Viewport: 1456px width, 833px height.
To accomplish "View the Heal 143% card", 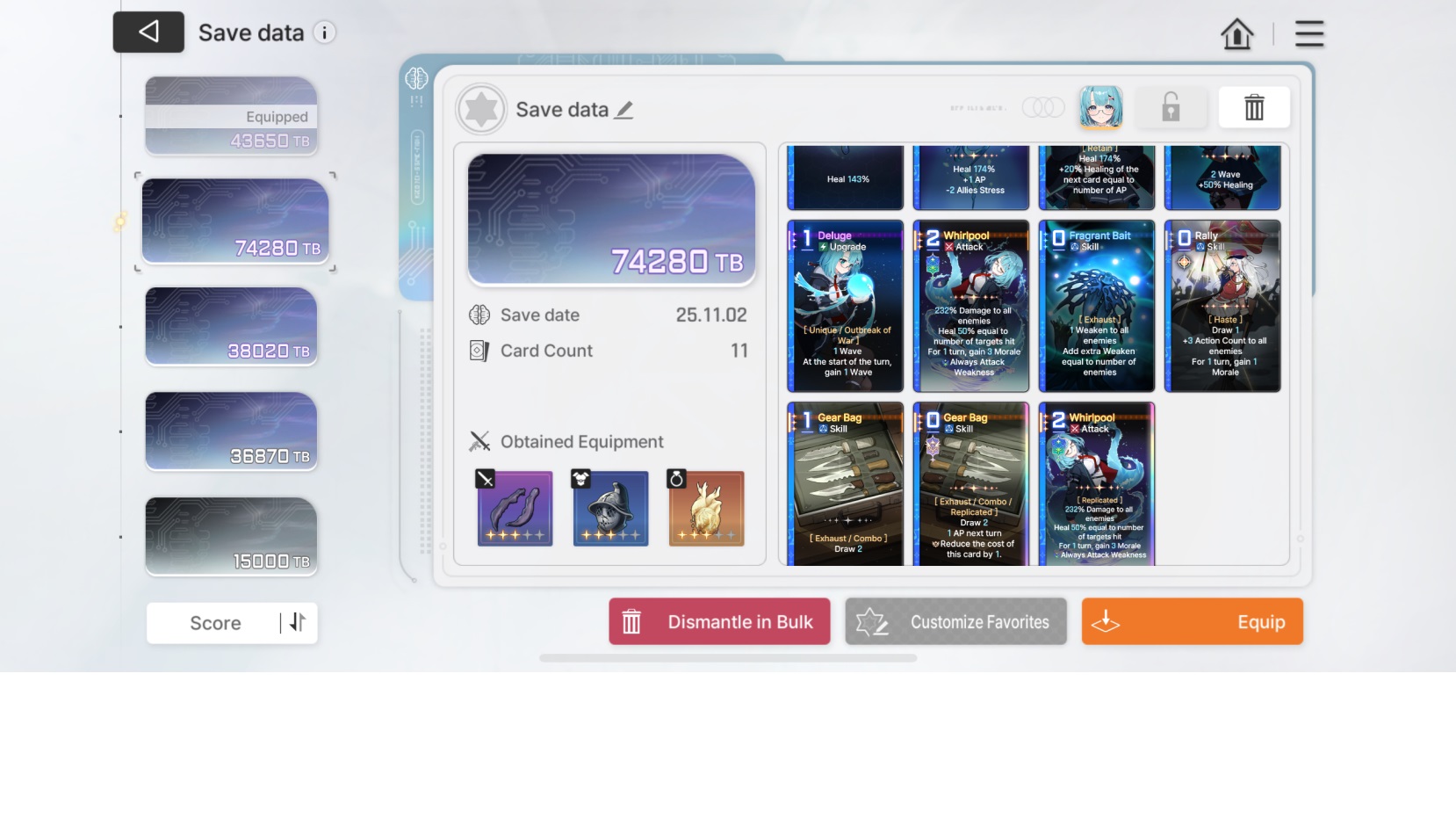I will point(846,177).
